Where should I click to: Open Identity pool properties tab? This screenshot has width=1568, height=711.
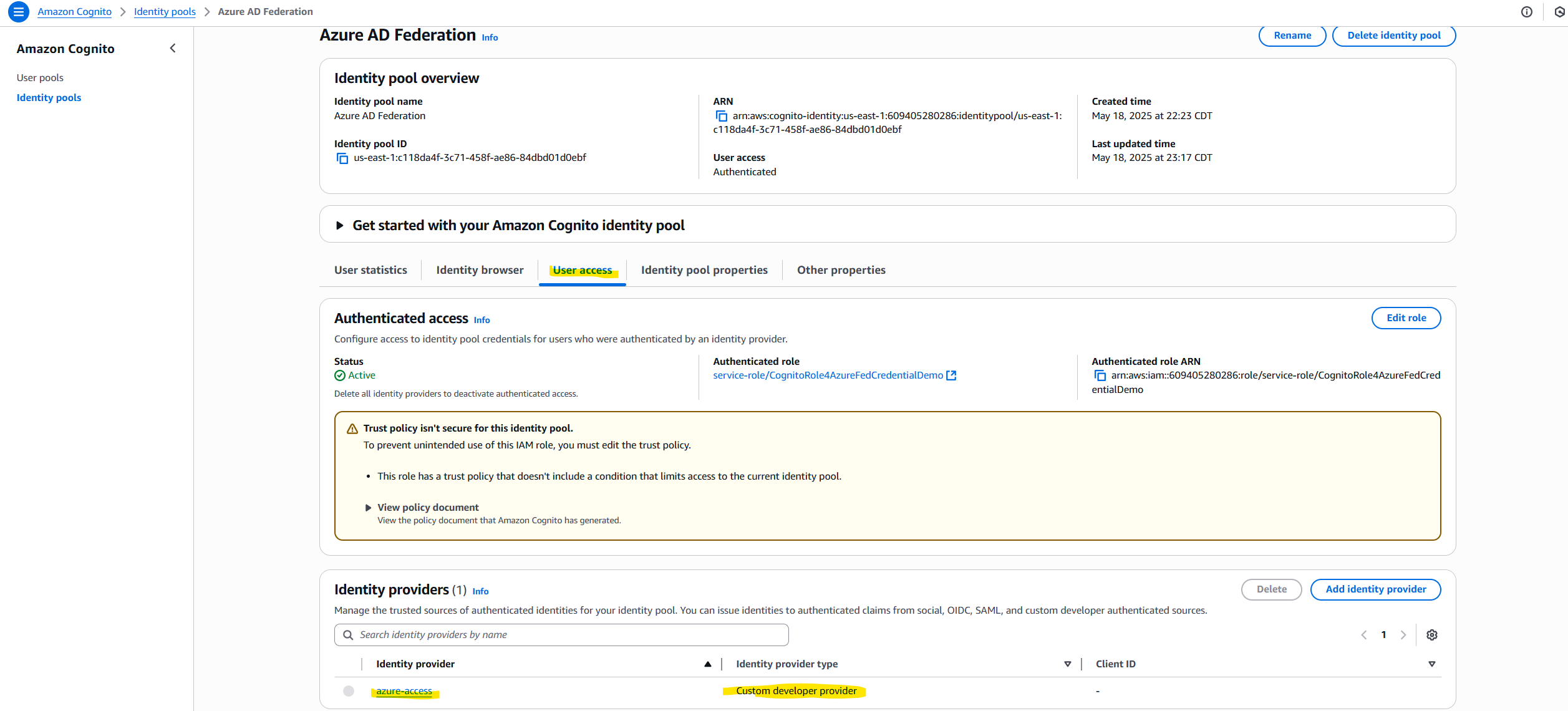(x=704, y=270)
